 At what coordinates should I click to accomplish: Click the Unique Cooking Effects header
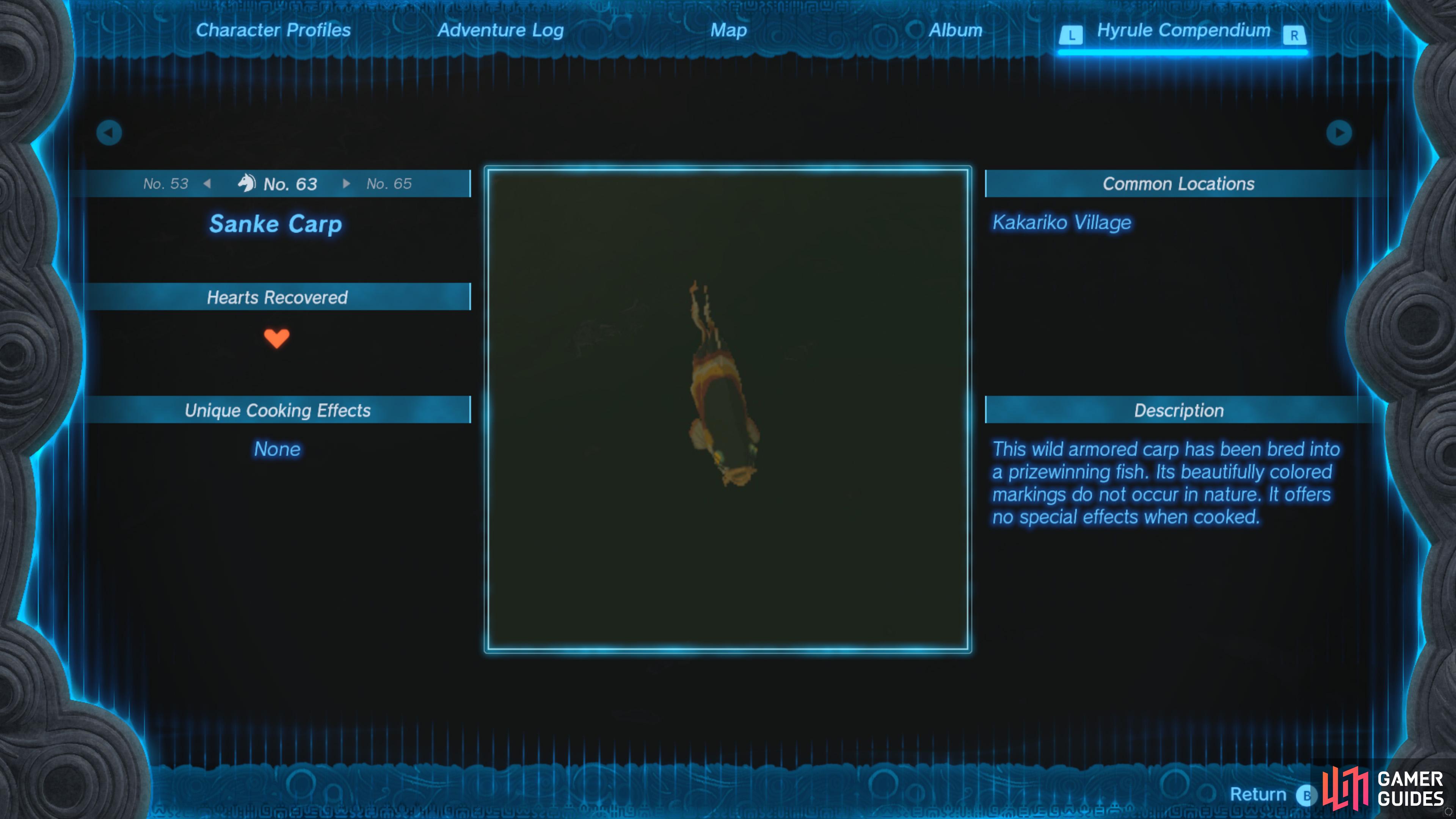(x=277, y=410)
